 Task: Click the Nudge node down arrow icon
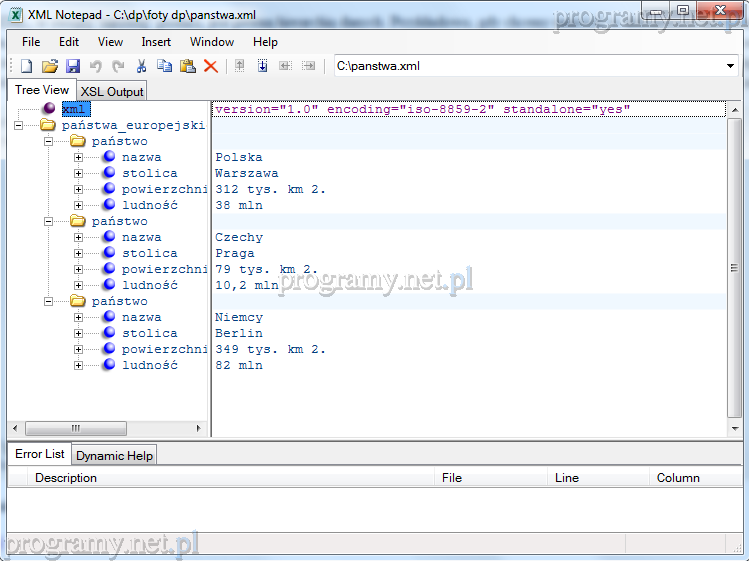click(263, 66)
